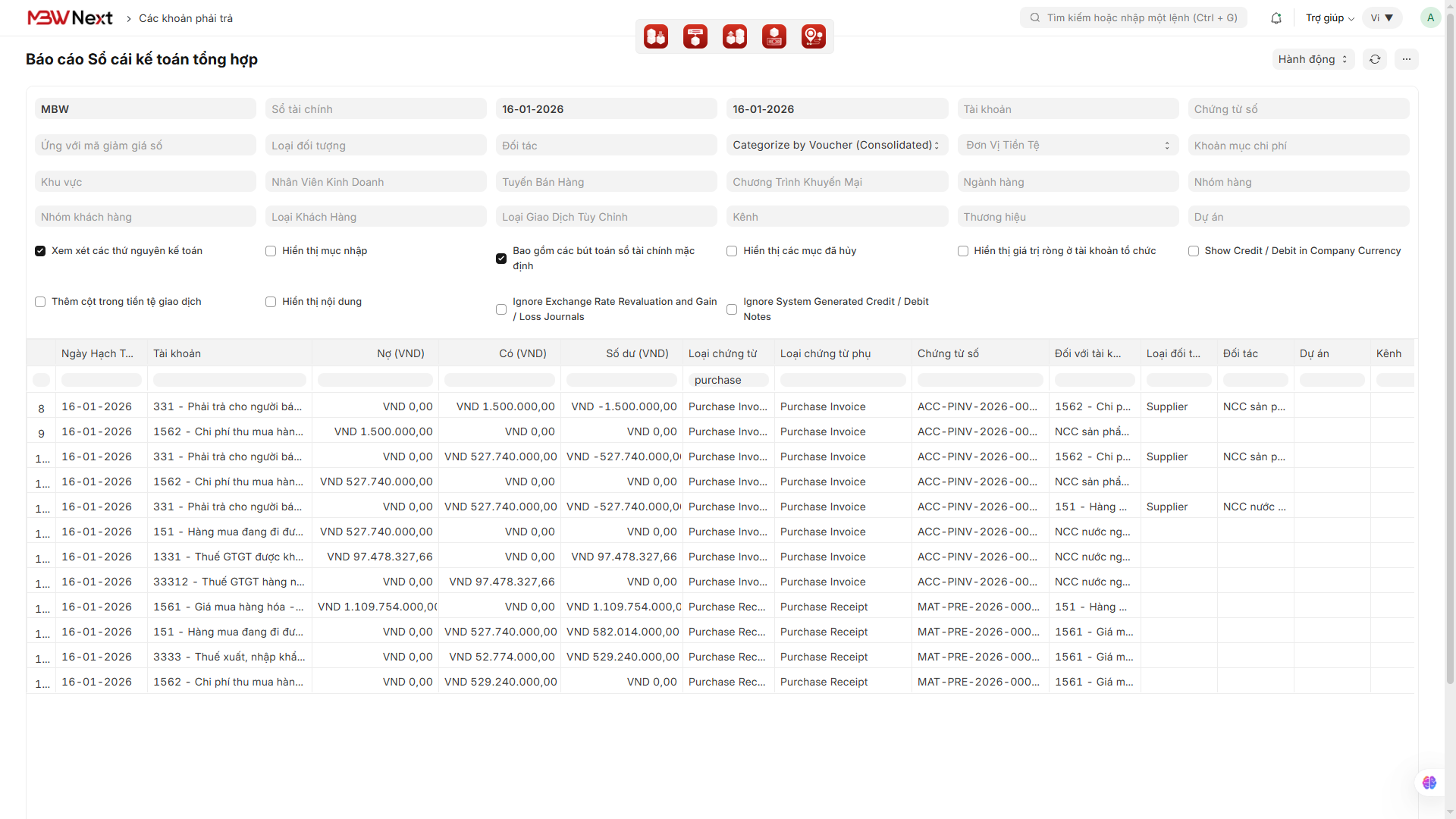Refresh the report with the reload icon
The width and height of the screenshot is (1456, 819).
coord(1375,59)
